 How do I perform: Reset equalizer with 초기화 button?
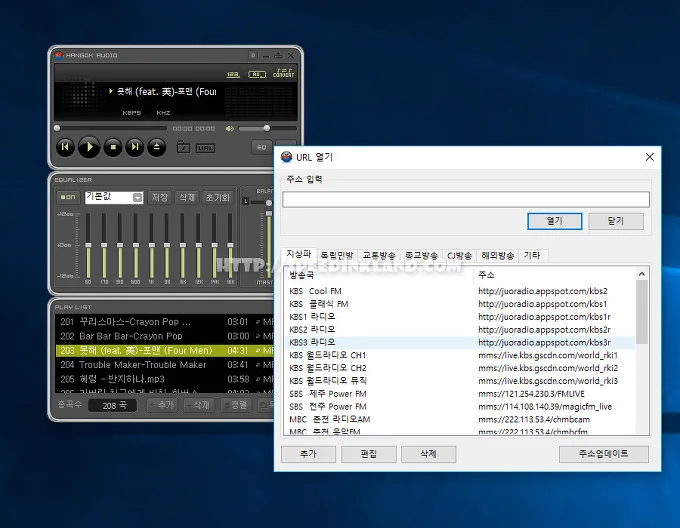click(x=217, y=197)
